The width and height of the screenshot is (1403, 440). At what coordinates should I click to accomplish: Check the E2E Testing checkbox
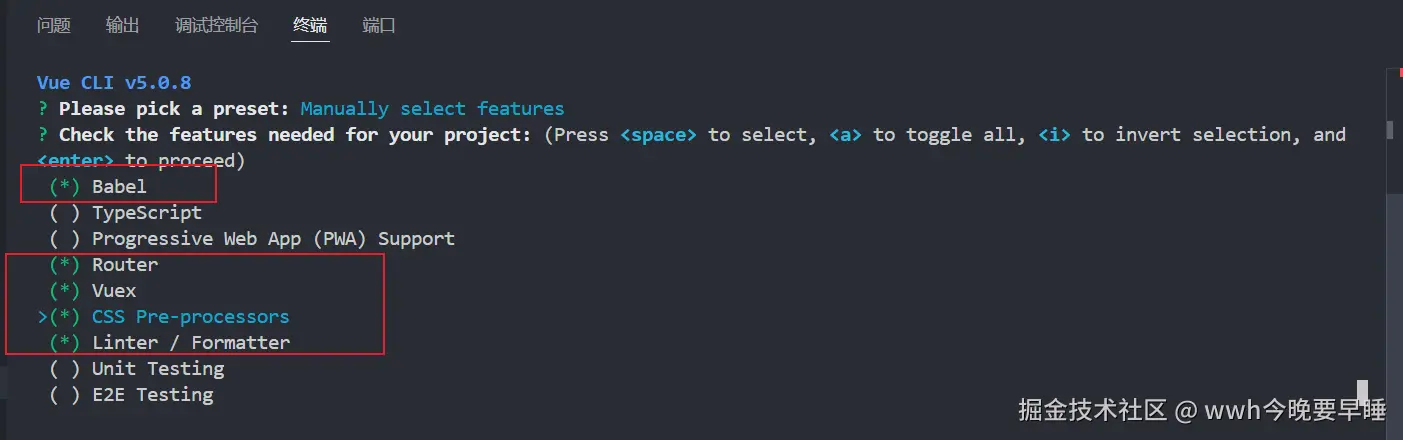(x=64, y=395)
